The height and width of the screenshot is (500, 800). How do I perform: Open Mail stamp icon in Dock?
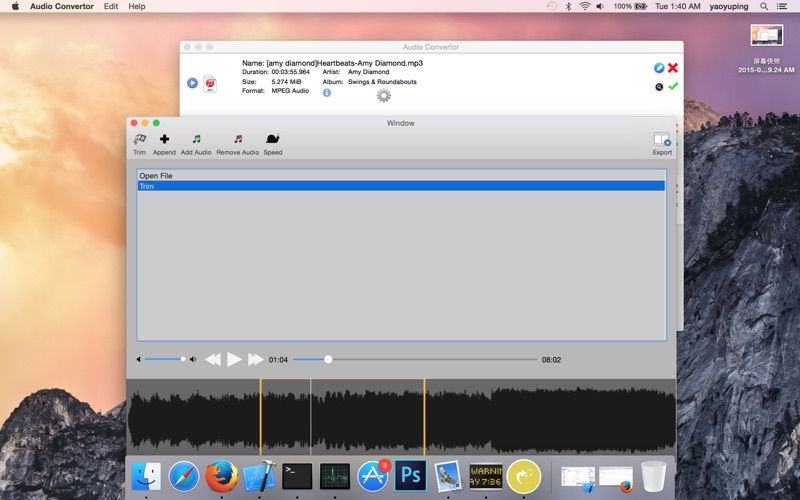click(x=448, y=476)
